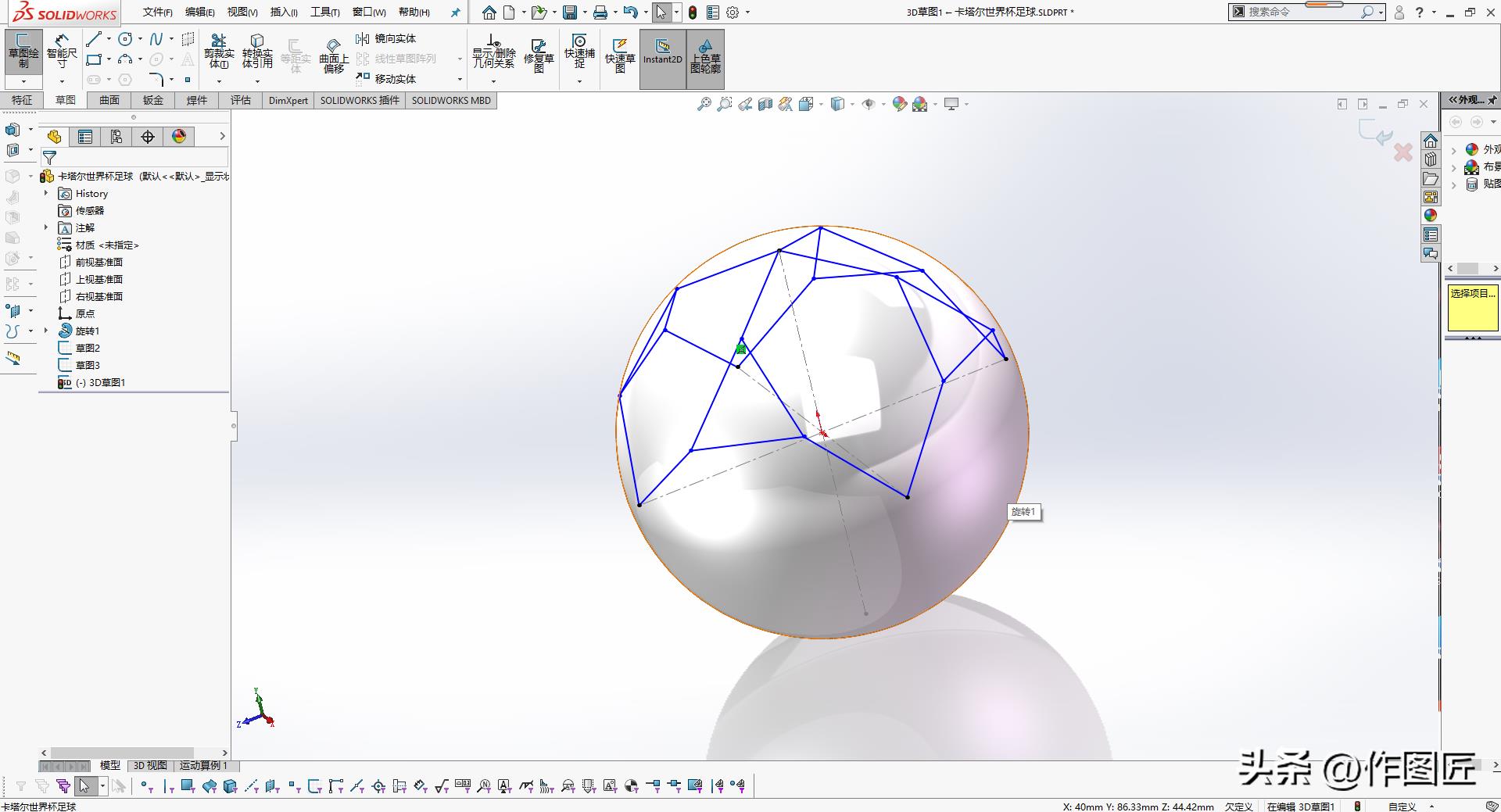Image resolution: width=1501 pixels, height=812 pixels.
Task: Open the Line tool dropdown arrow
Action: 109,39
